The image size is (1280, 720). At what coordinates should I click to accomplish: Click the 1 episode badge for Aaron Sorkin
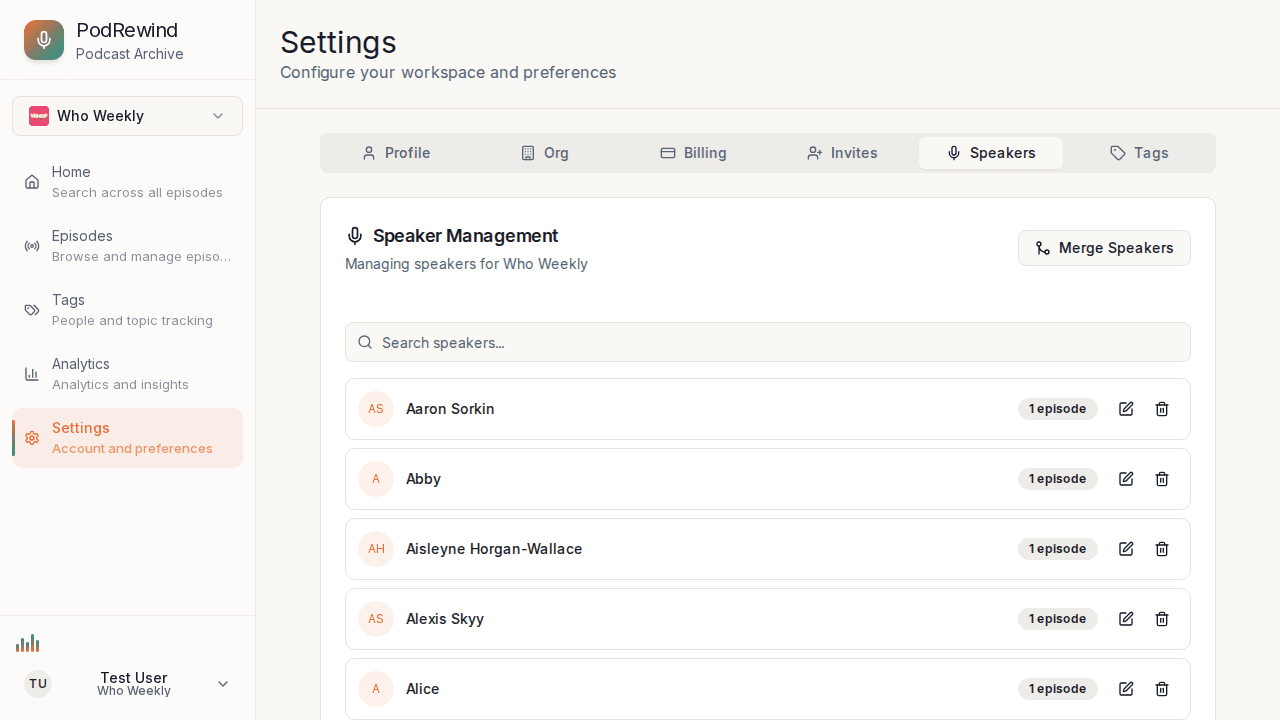1057,409
